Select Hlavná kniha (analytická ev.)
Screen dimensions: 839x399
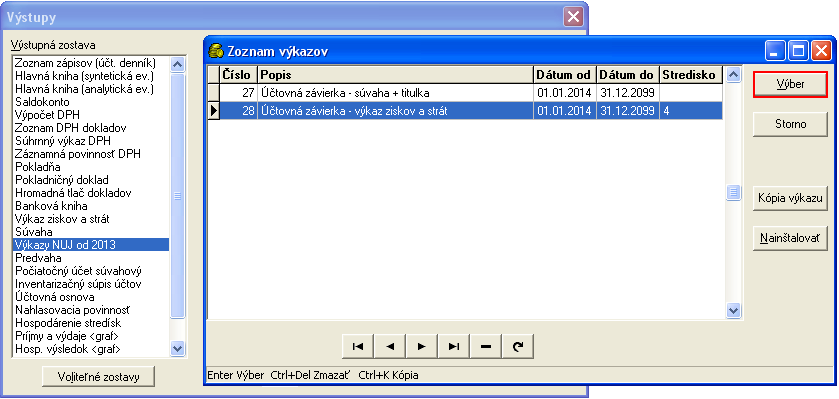91,89
